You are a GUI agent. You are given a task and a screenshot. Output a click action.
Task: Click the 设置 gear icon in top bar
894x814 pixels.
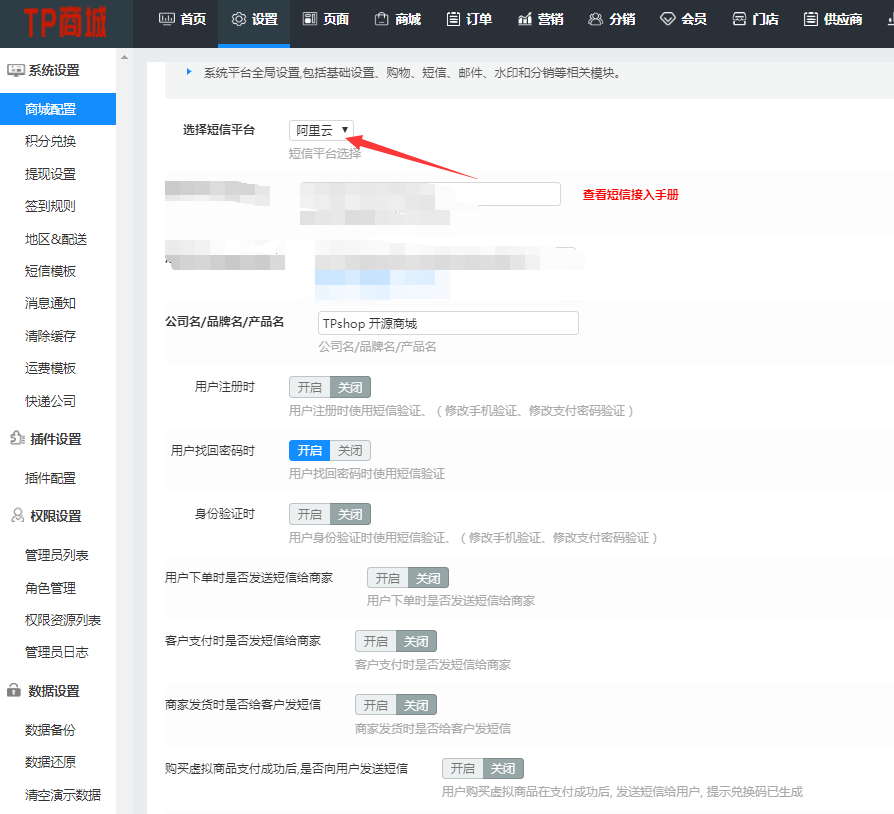[x=238, y=19]
